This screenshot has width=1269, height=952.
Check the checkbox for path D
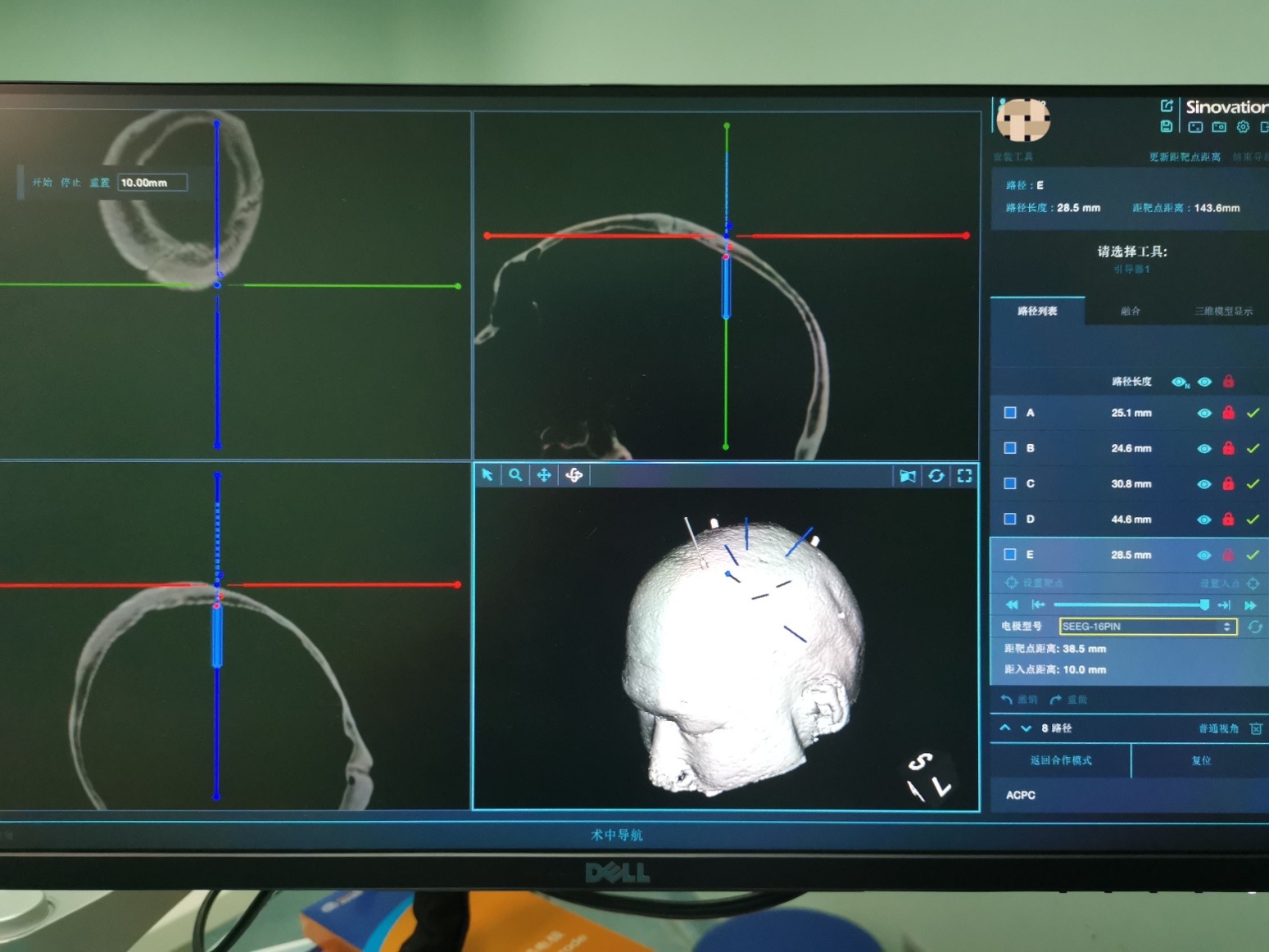click(1010, 519)
